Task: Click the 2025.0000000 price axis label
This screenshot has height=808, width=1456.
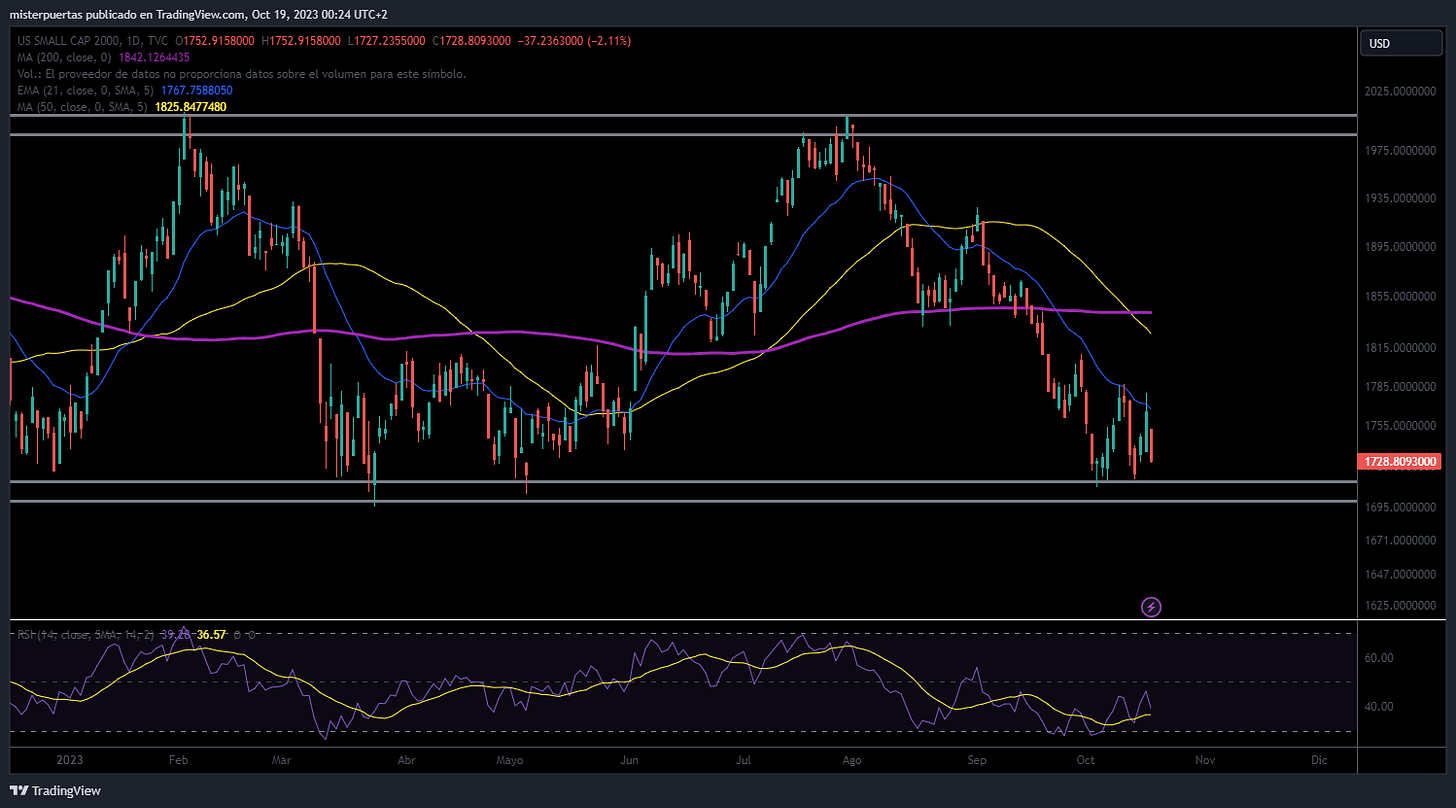Action: tap(1400, 91)
